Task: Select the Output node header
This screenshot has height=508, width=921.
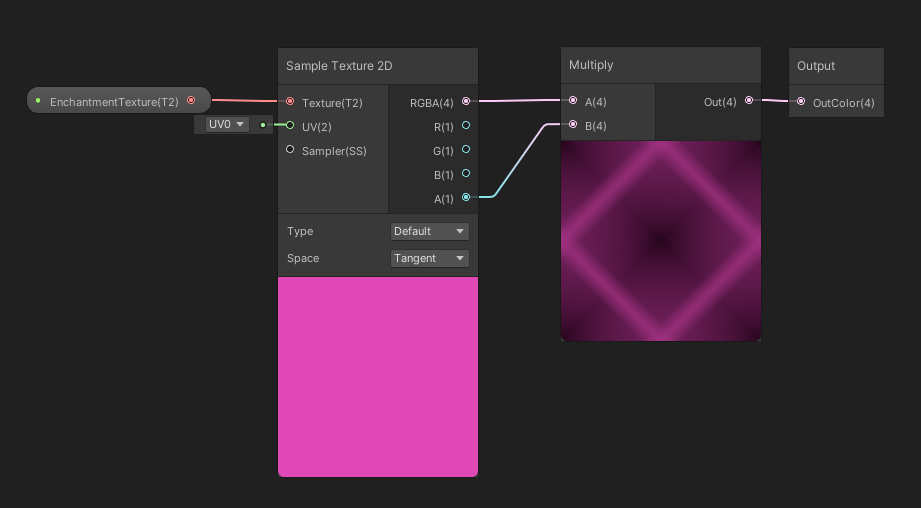Action: pyautogui.click(x=835, y=66)
